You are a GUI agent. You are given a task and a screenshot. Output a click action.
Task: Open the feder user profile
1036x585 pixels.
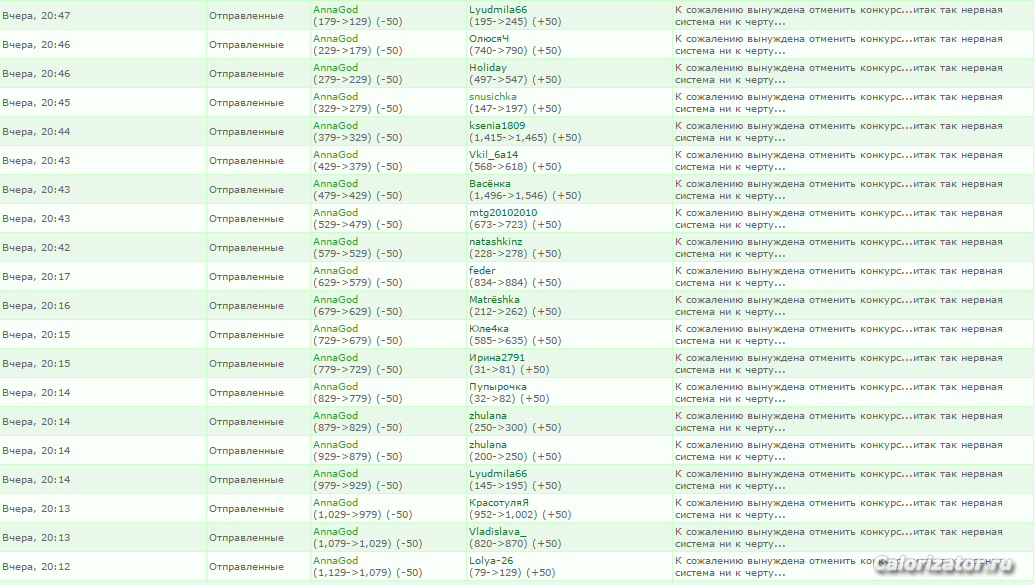pyautogui.click(x=482, y=271)
